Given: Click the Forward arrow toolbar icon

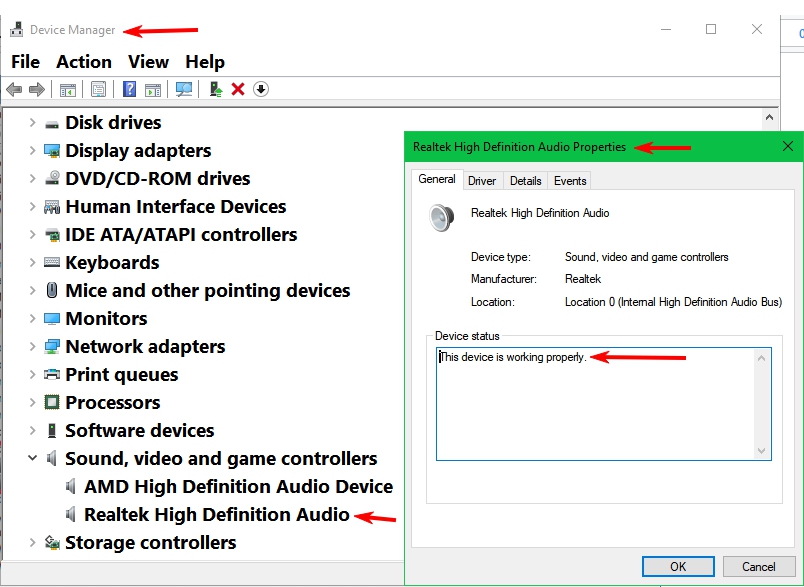Looking at the screenshot, I should point(37,89).
